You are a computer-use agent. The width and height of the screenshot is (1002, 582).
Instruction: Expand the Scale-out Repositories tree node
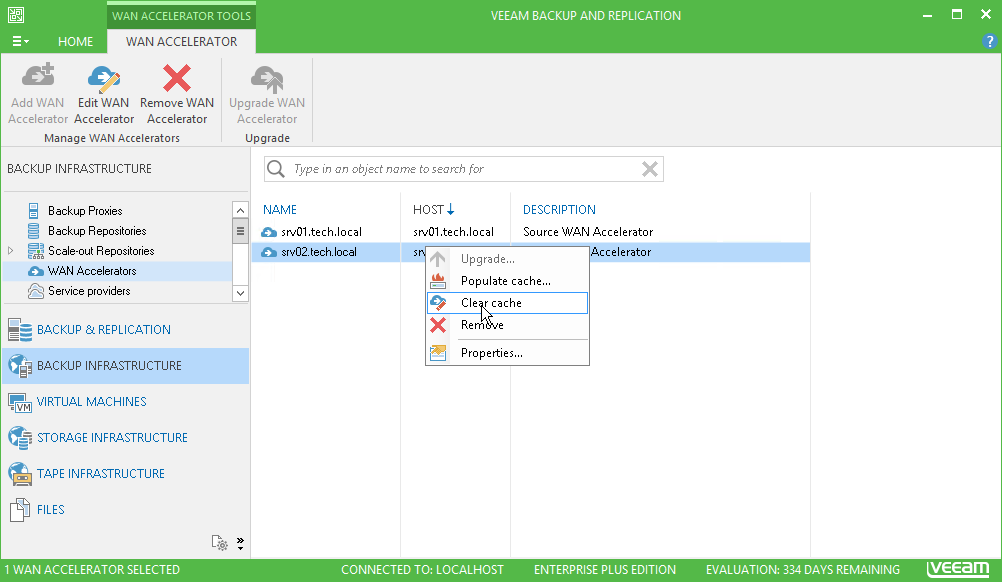11,251
